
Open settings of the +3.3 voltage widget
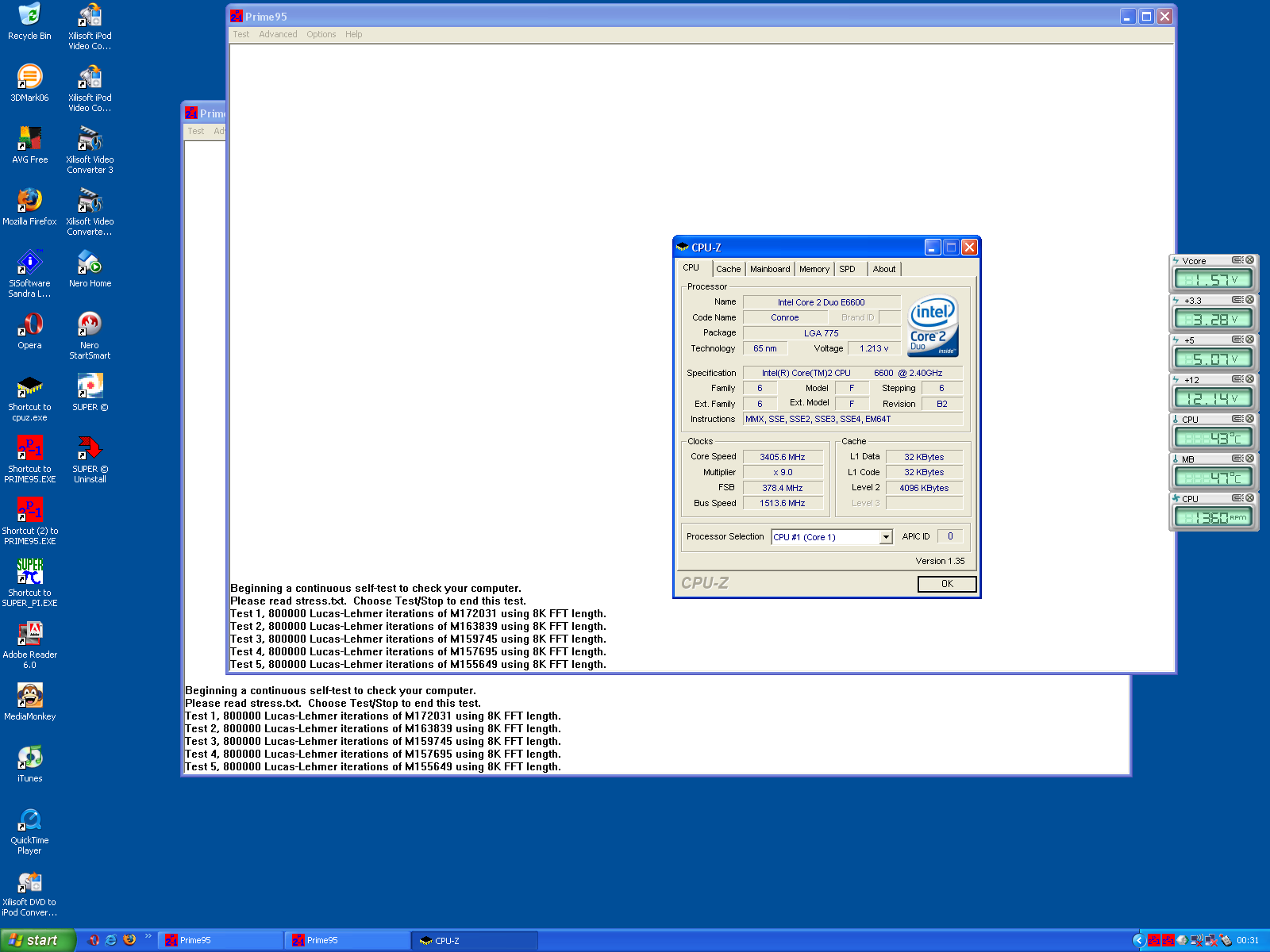pyautogui.click(x=1237, y=300)
